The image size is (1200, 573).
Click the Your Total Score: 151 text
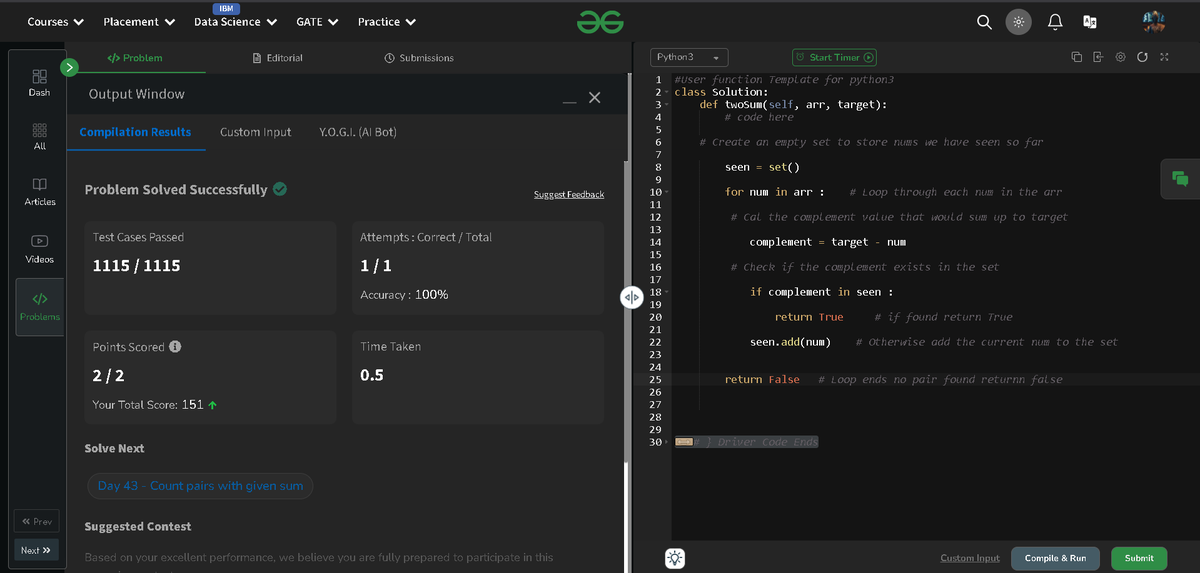click(x=155, y=405)
